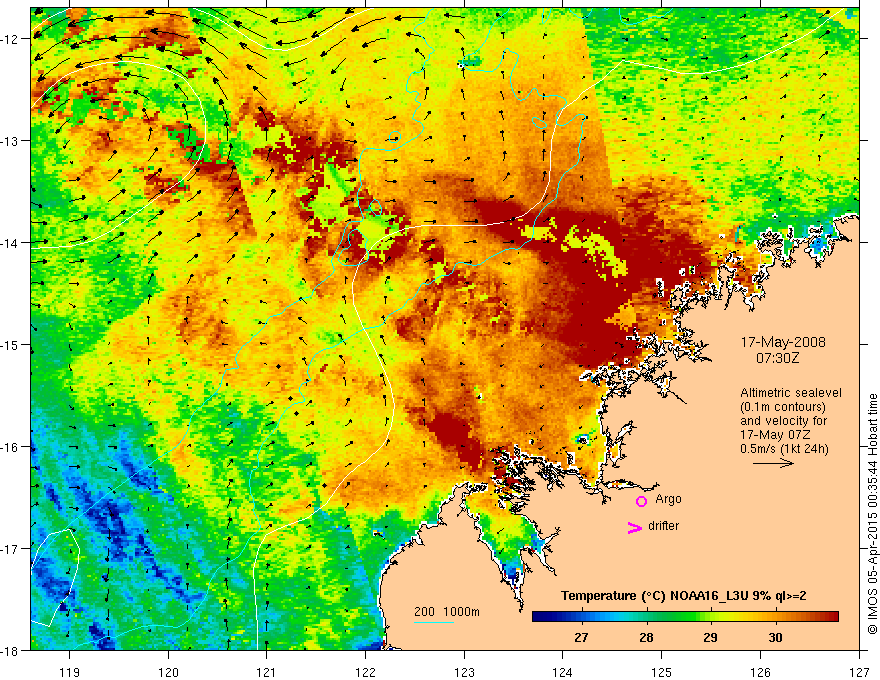Click the longitude axis label '125'
This screenshot has height=680, width=880.
(662, 672)
